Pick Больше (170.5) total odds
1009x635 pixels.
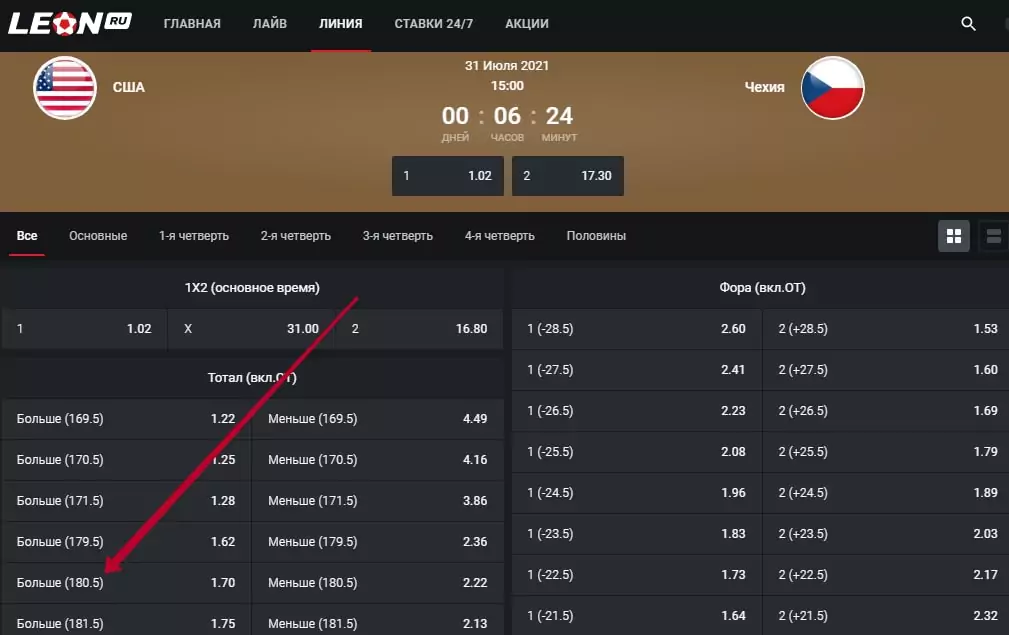point(126,460)
